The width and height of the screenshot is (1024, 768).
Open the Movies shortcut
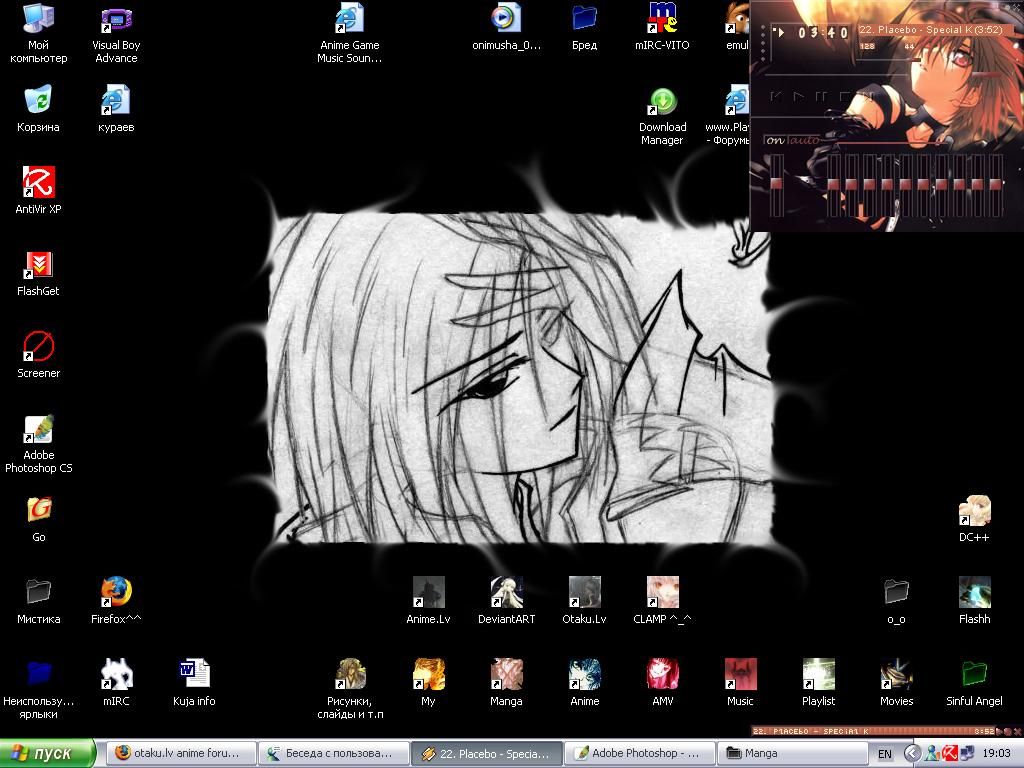click(x=897, y=683)
